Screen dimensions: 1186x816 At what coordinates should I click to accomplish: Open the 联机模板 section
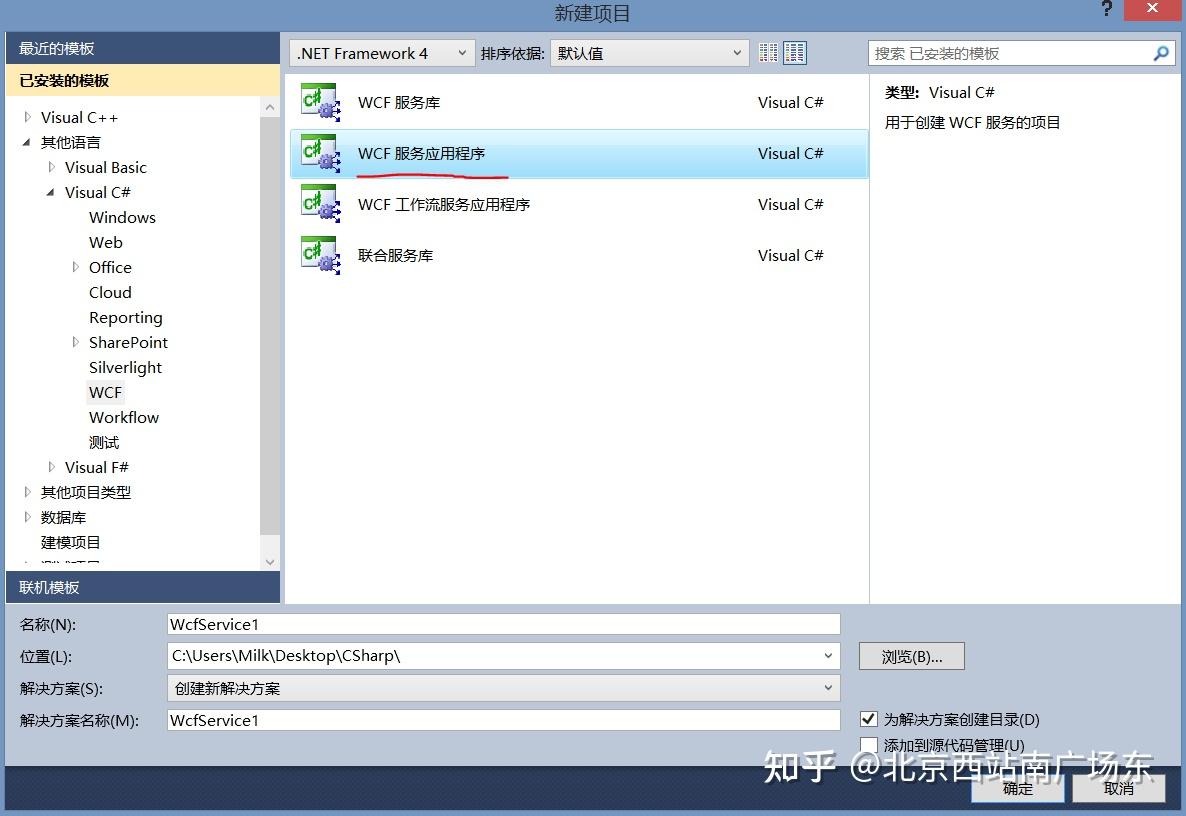point(143,587)
